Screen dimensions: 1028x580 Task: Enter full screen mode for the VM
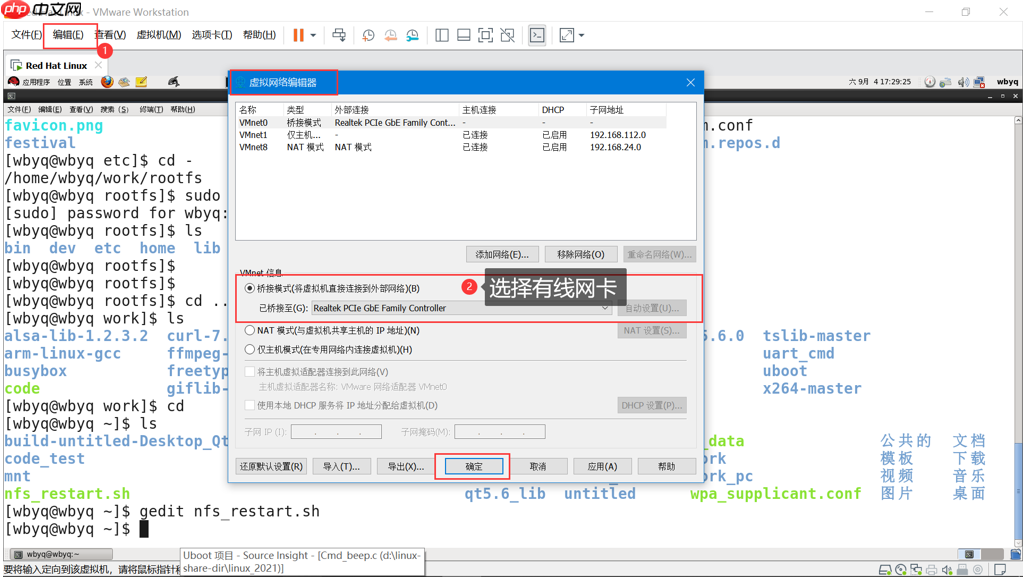[484, 34]
